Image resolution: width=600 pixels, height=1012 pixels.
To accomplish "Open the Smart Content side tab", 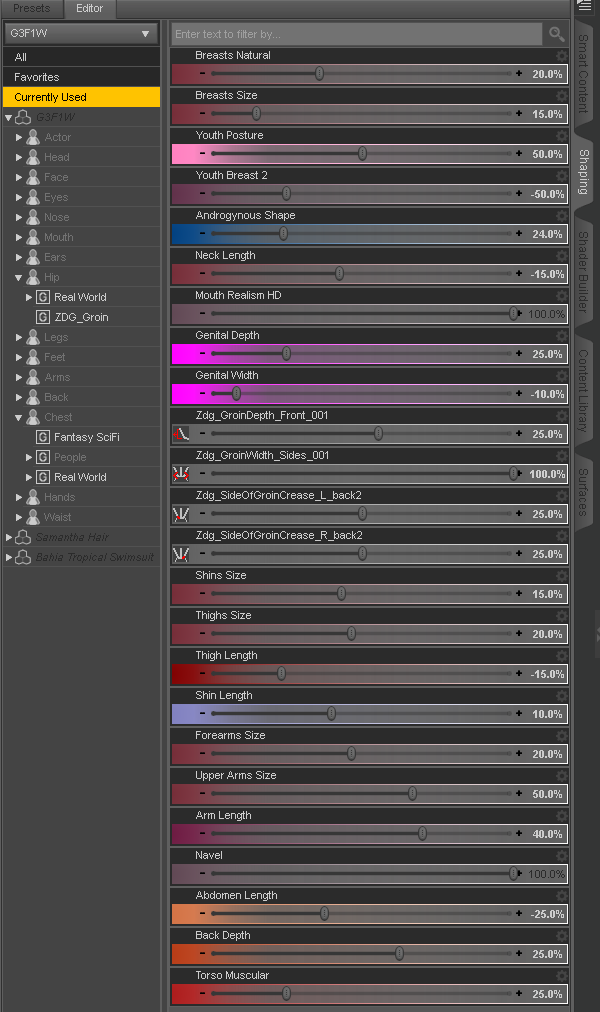I will coord(583,74).
